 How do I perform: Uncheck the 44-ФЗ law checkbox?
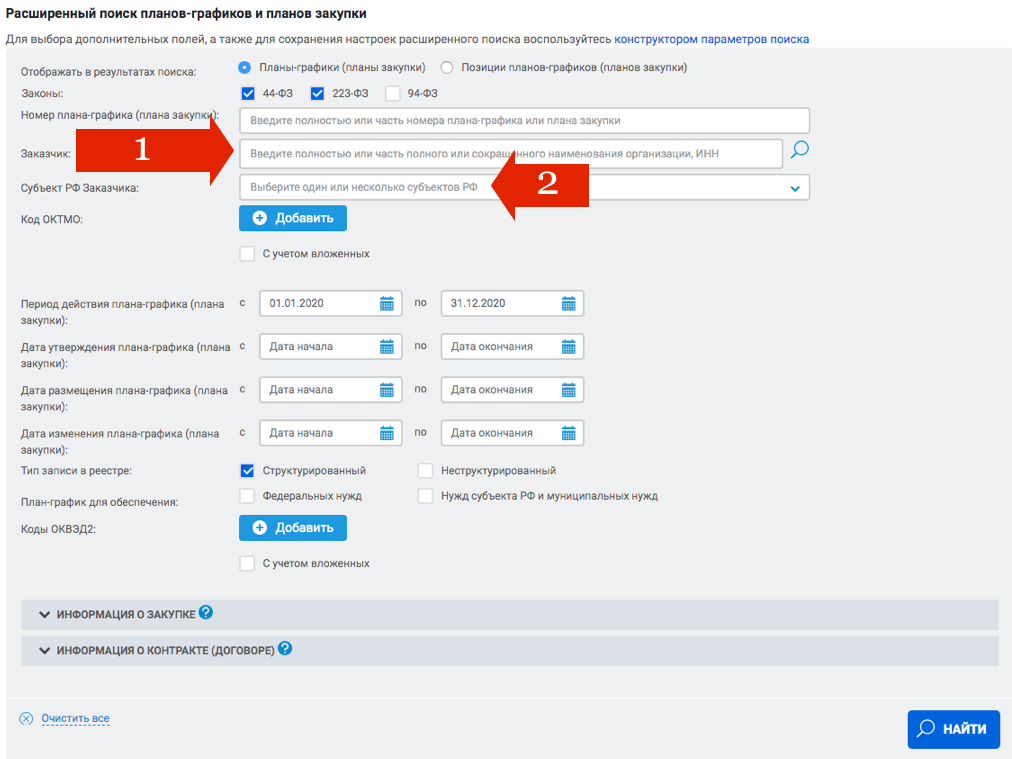(x=248, y=94)
